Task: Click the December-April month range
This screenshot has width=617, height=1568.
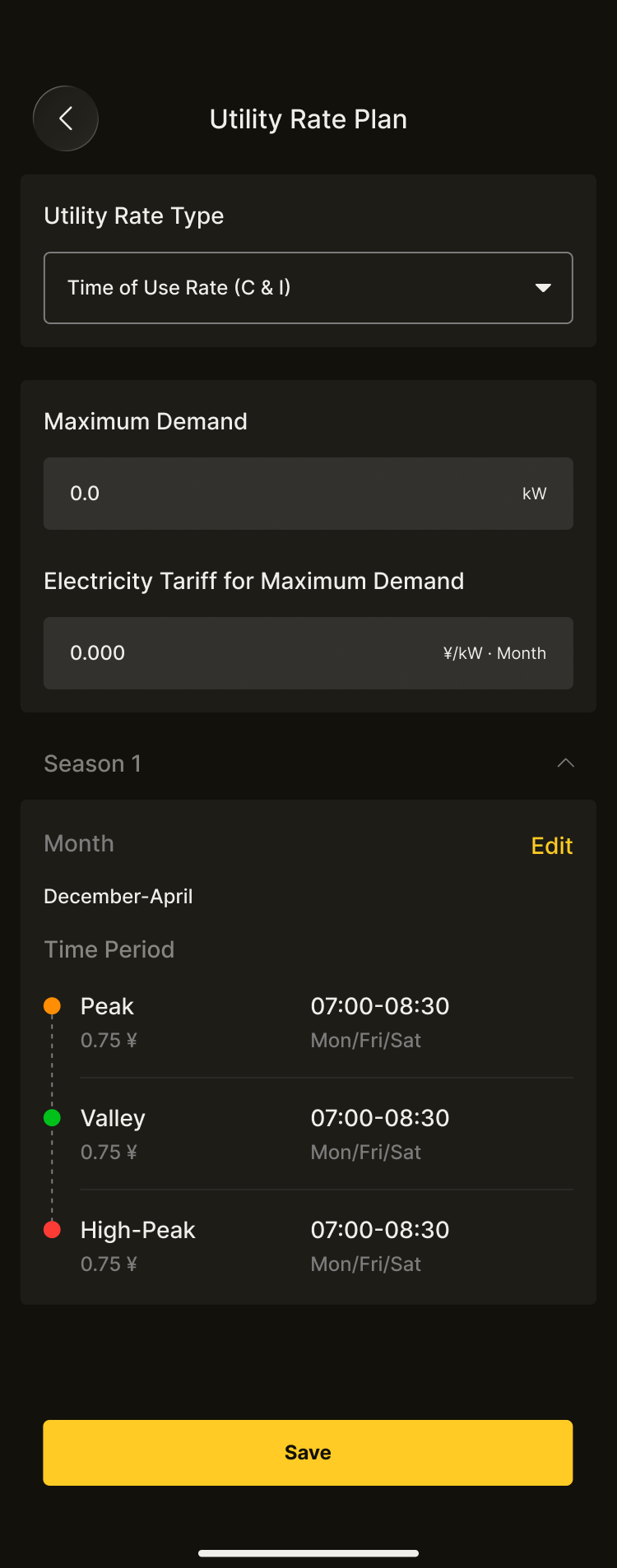Action: tap(118, 896)
